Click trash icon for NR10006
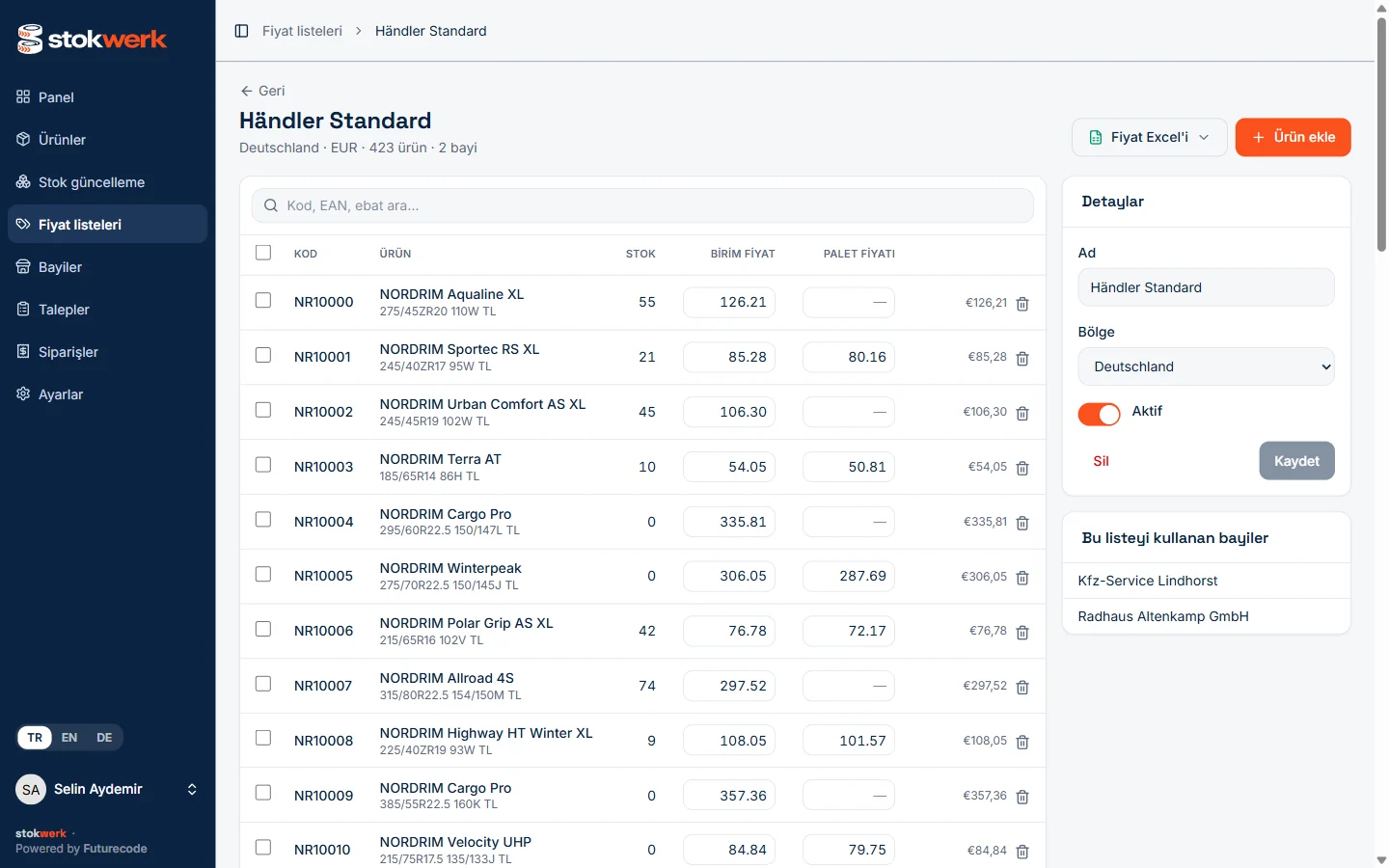 pyautogui.click(x=1022, y=633)
